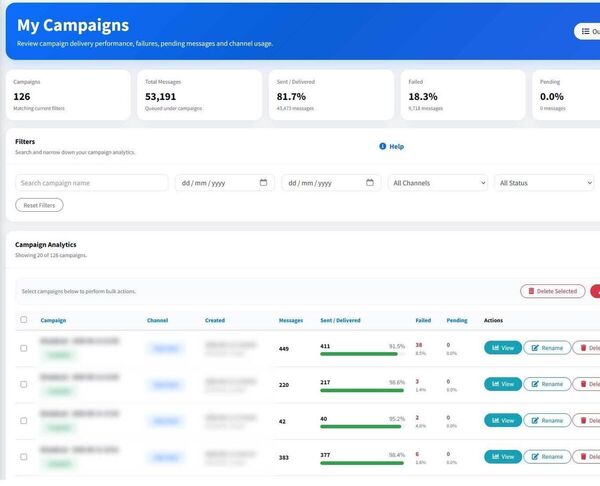Click the Search campaign name field
600x486 pixels.
(92, 183)
